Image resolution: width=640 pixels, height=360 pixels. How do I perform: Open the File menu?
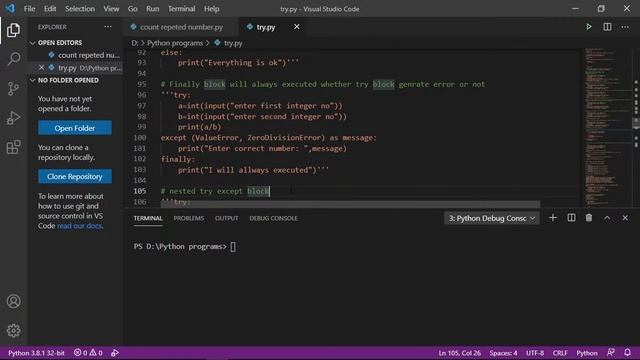[x=29, y=9]
